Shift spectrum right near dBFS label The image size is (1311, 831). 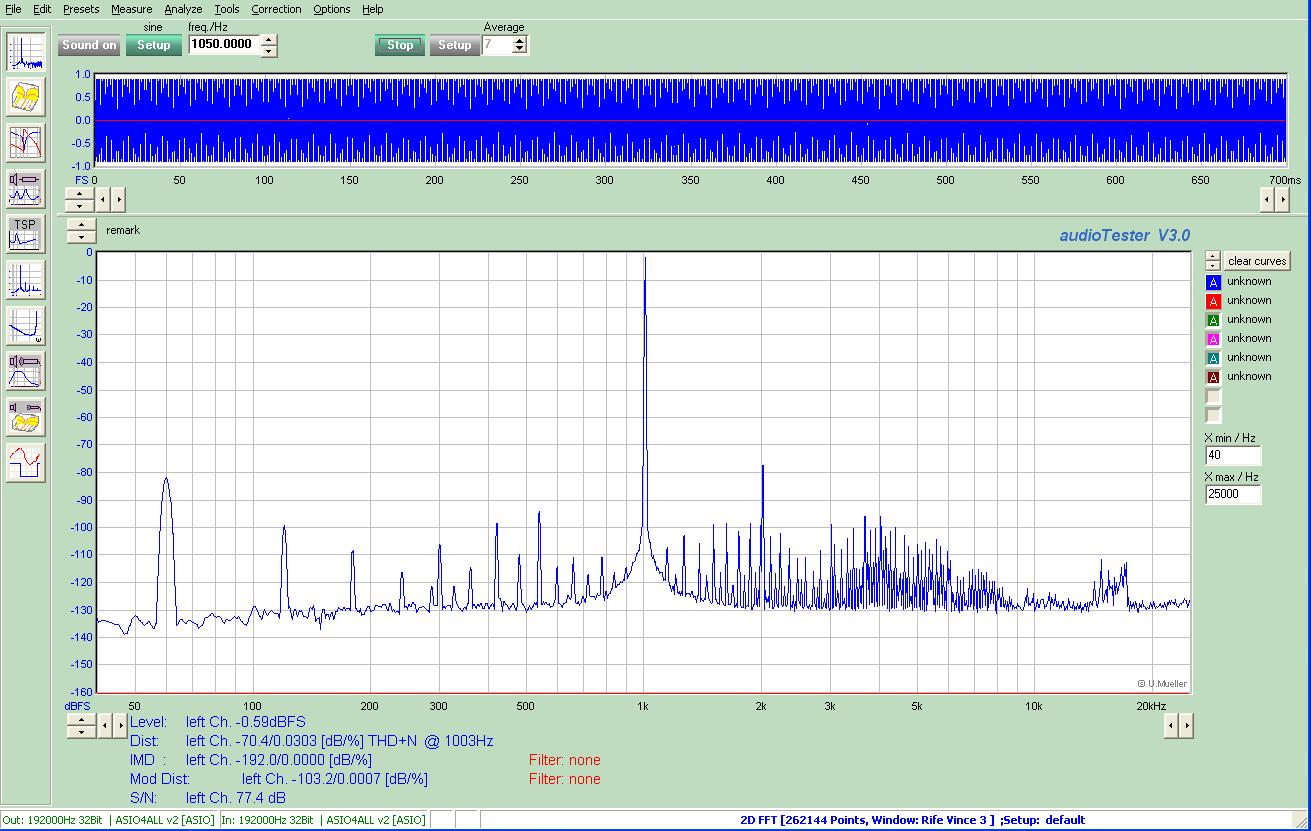coord(119,725)
